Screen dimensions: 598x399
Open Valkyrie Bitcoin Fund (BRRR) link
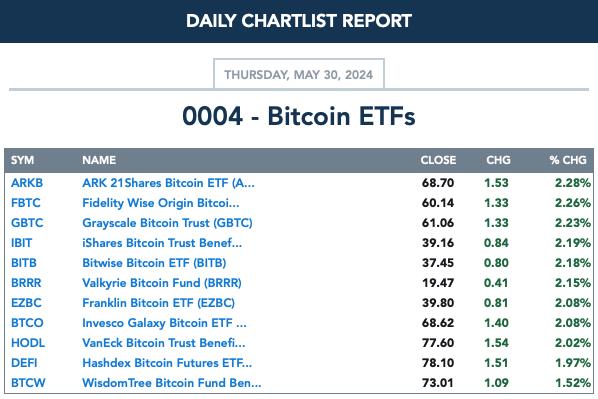click(x=162, y=283)
